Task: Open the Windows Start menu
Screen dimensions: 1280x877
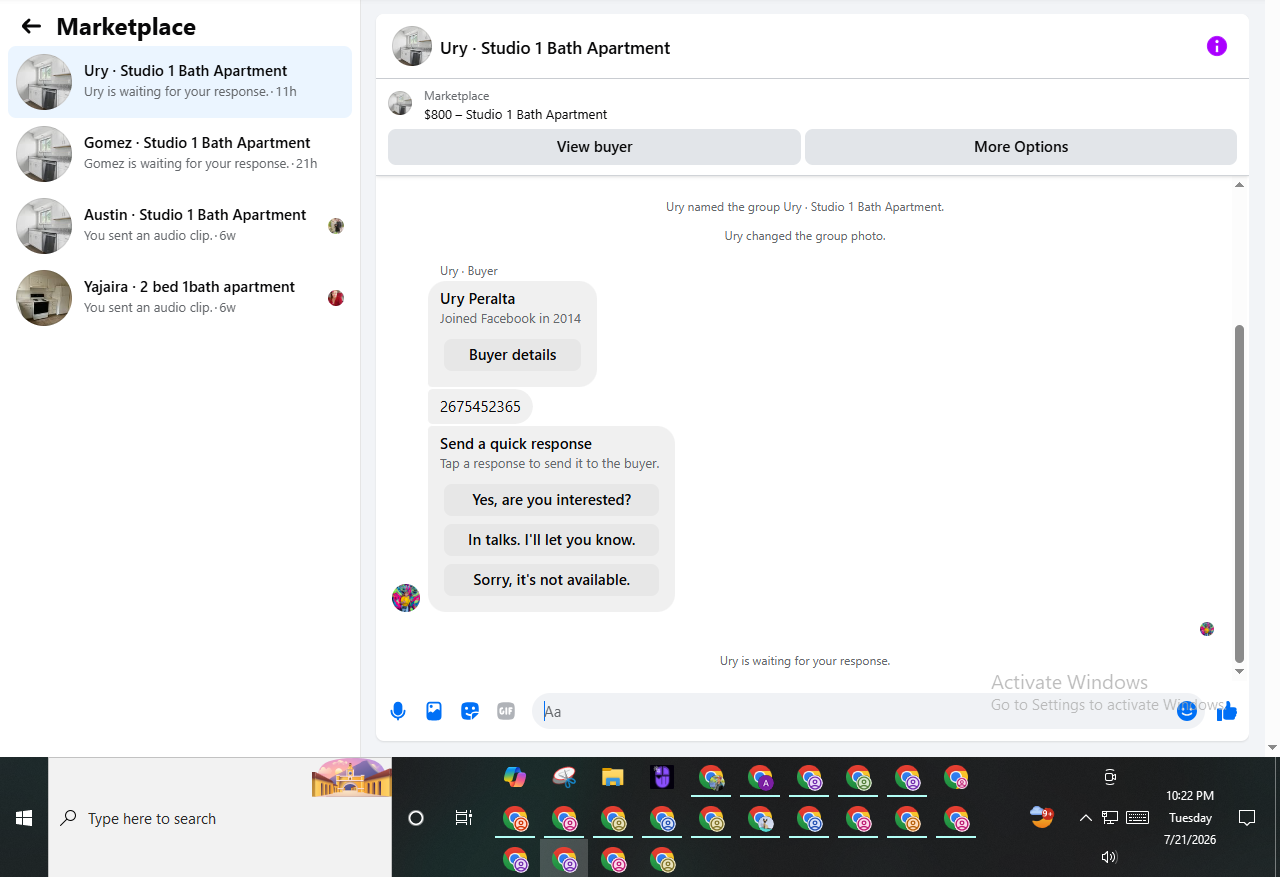Action: click(x=24, y=818)
